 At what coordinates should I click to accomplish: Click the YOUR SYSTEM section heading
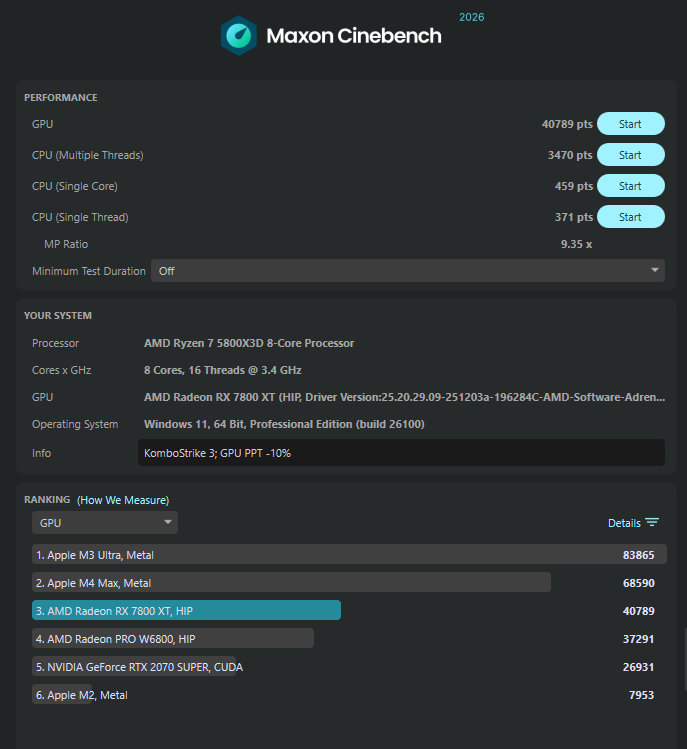(x=58, y=316)
